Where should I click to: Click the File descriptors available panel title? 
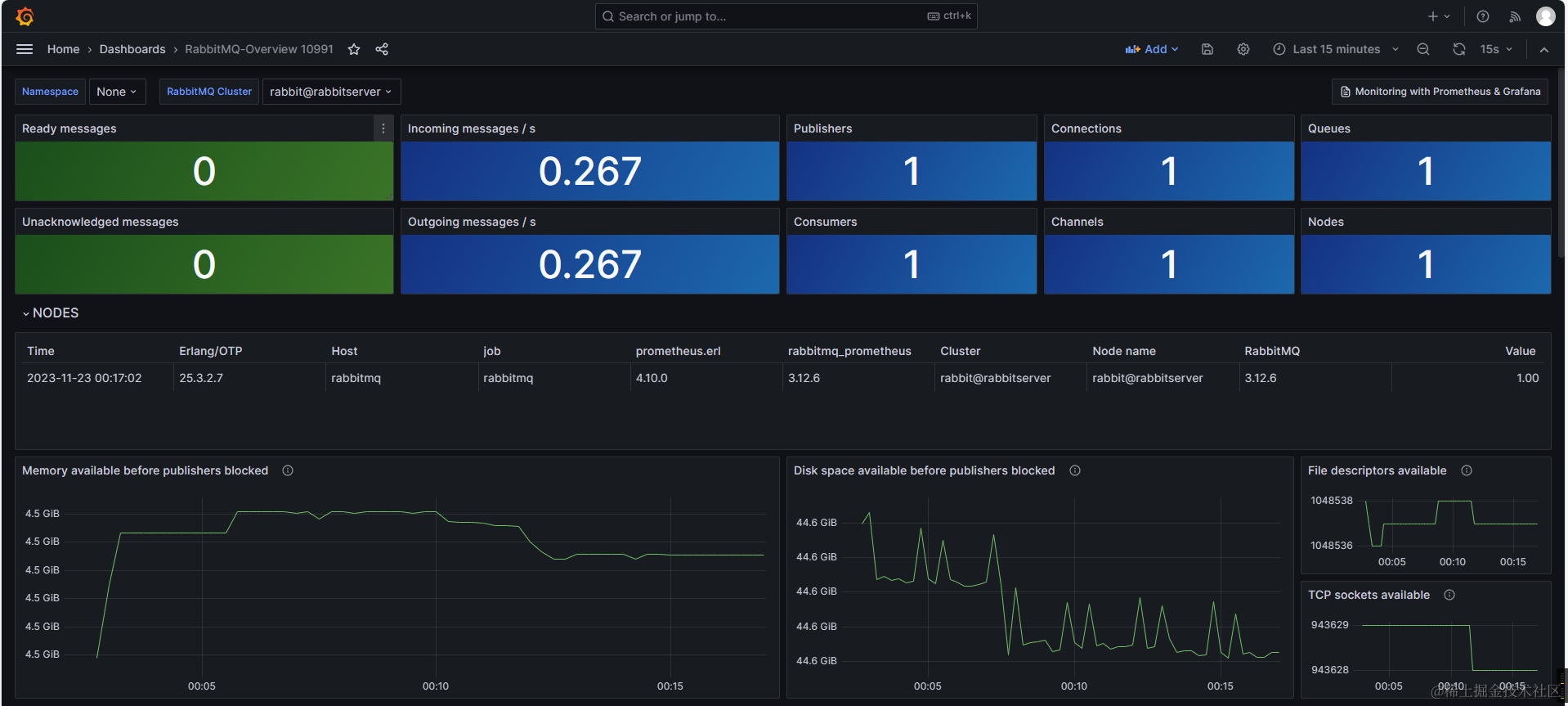click(1378, 470)
